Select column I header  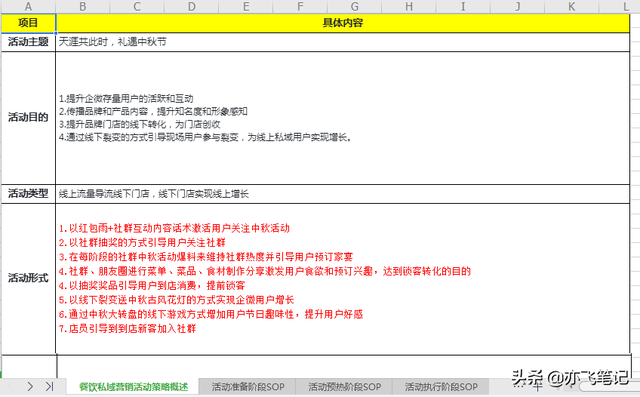463,7
